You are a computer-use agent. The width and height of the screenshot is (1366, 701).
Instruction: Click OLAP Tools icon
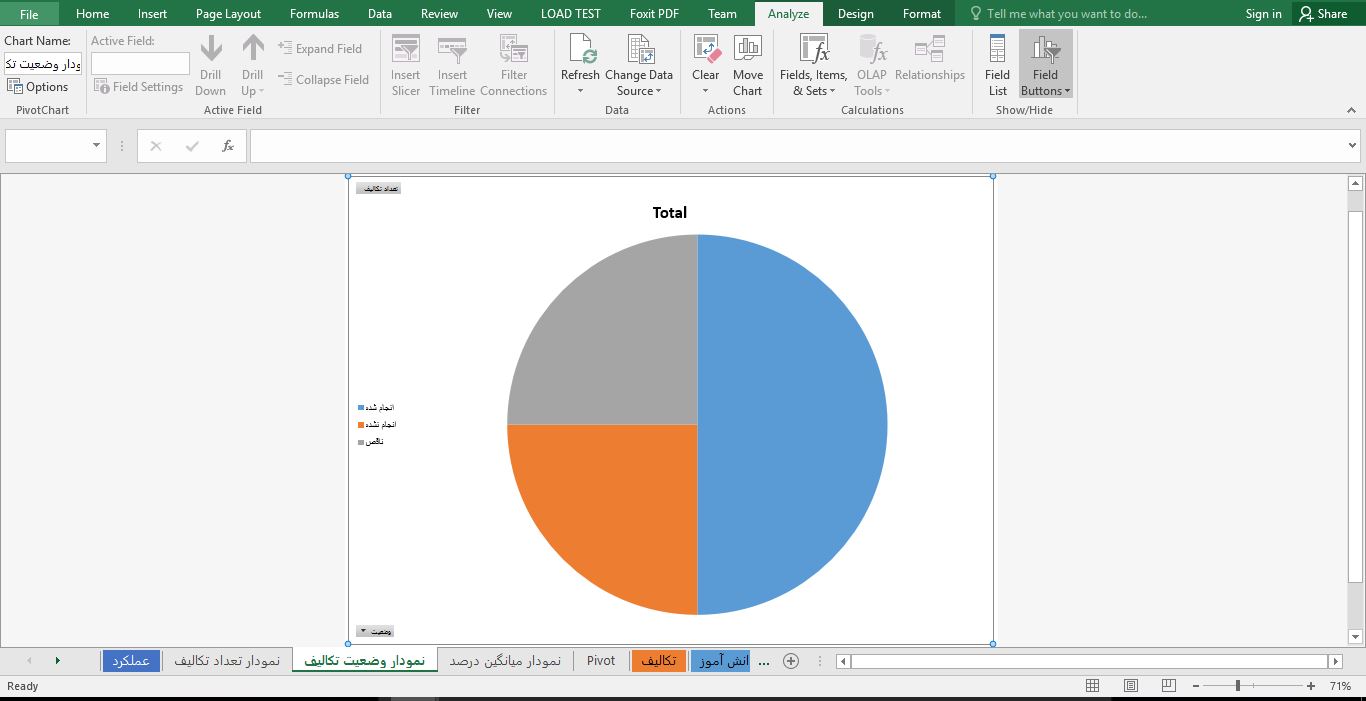pyautogui.click(x=872, y=48)
